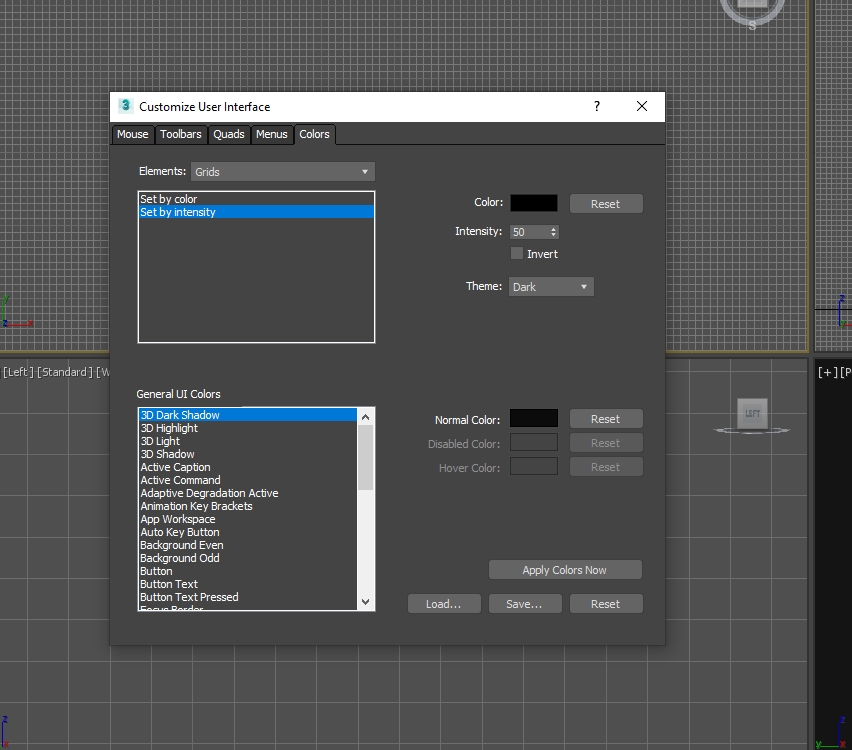The width and height of the screenshot is (852, 750).
Task: Click the compass ViewCube at top right
Action: pyautogui.click(x=752, y=10)
